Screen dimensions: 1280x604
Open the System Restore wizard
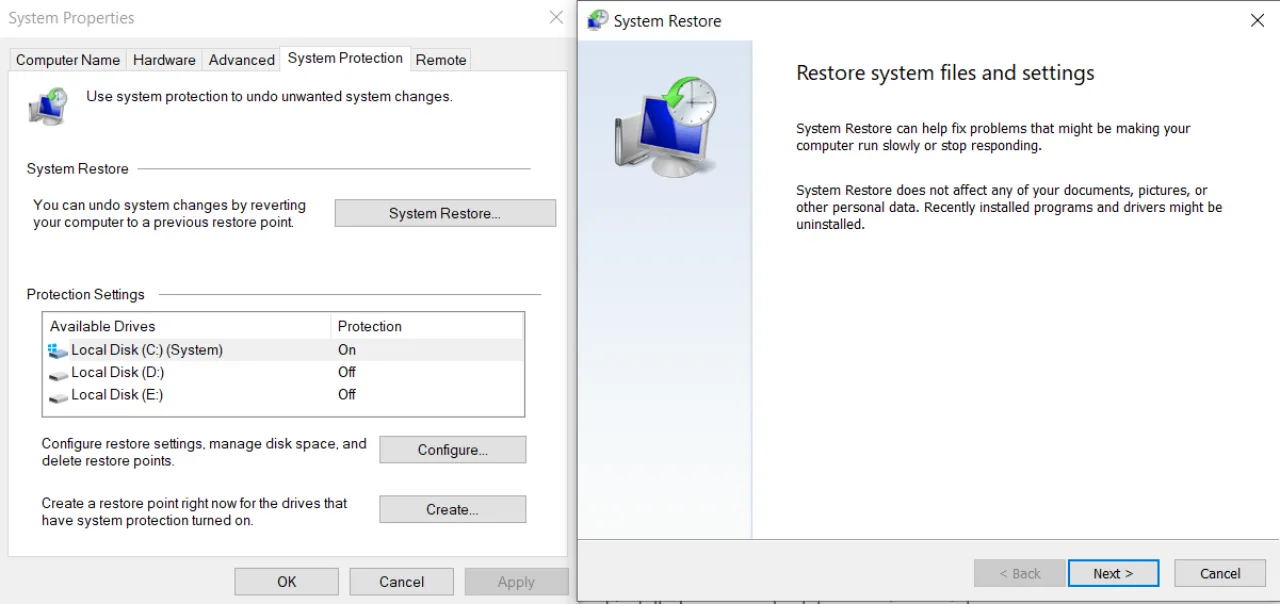click(444, 212)
